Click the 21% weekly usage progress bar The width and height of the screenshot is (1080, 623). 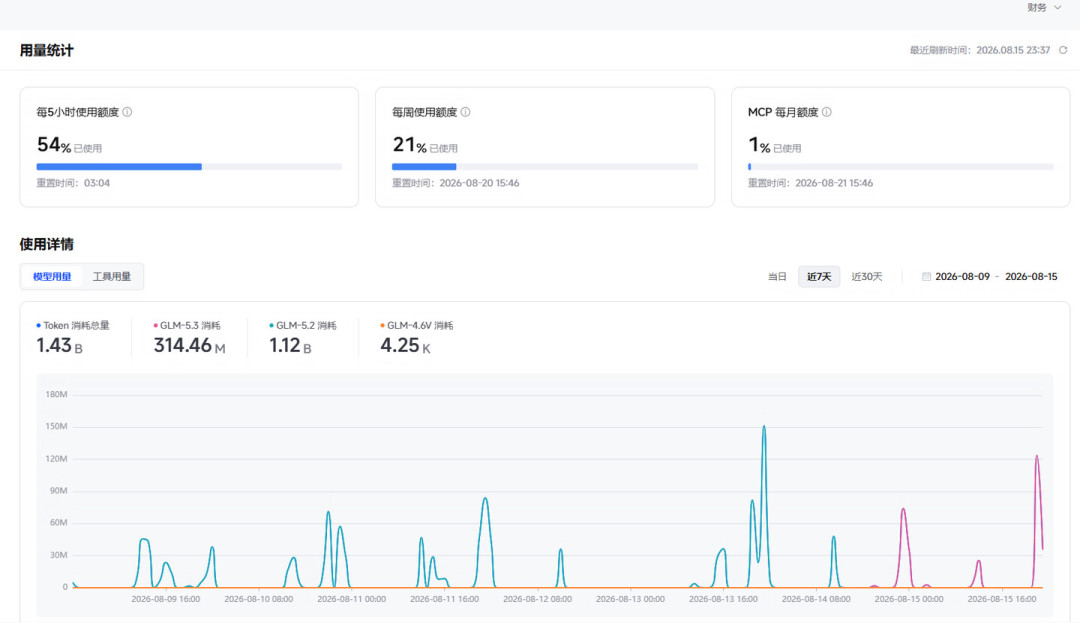click(545, 167)
